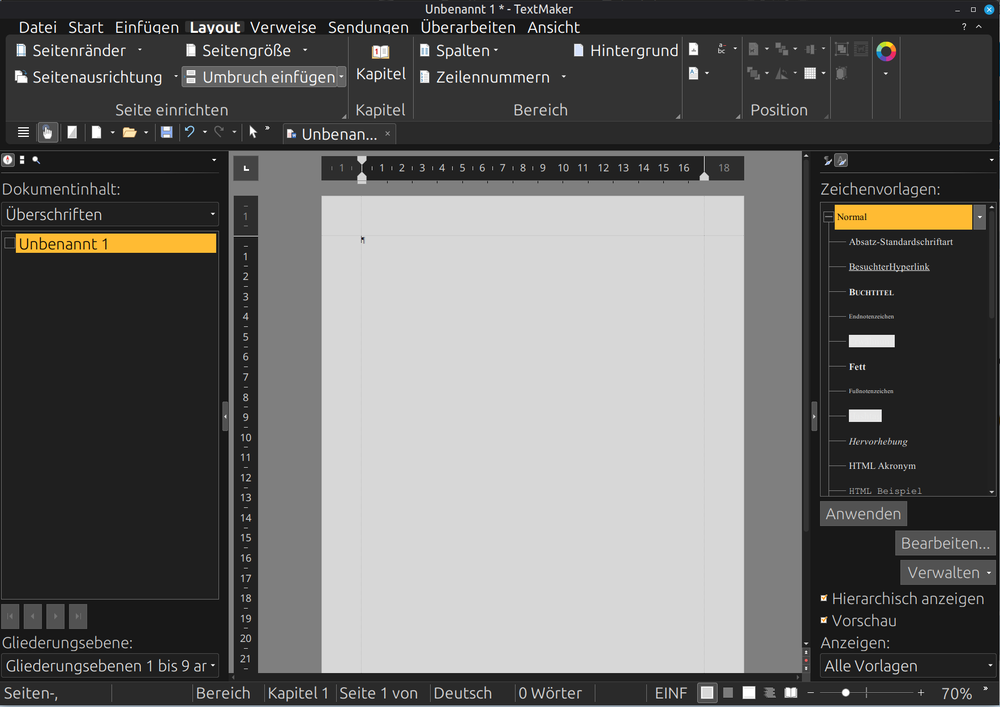Open Seitenausrichtung dropdown

[175, 77]
